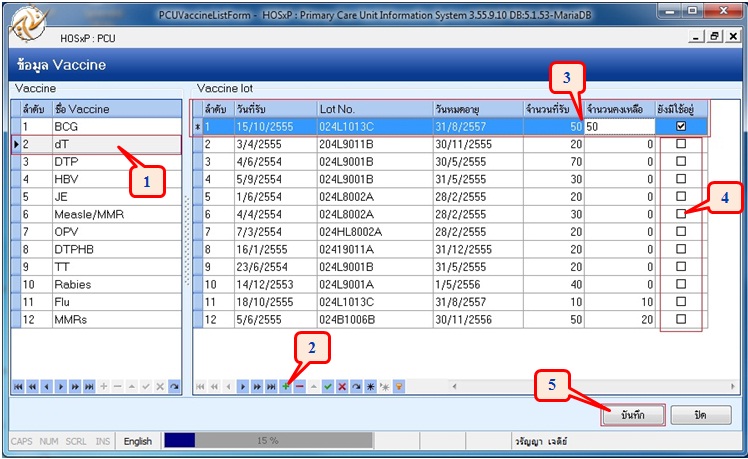Screen dimensions: 748x459
Task: Check in-use box for lot 024B1006B
Action: (x=681, y=319)
